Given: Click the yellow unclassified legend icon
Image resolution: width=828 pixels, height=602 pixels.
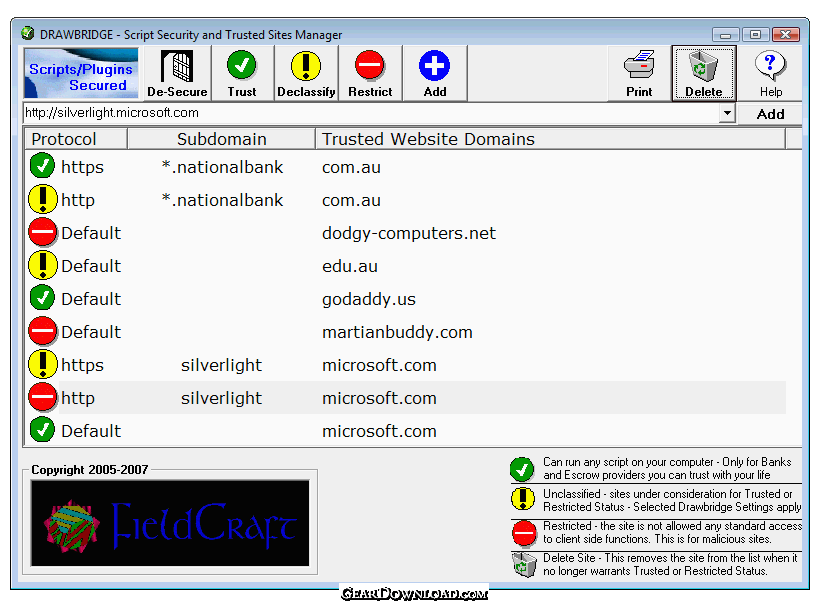Looking at the screenshot, I should 523,498.
